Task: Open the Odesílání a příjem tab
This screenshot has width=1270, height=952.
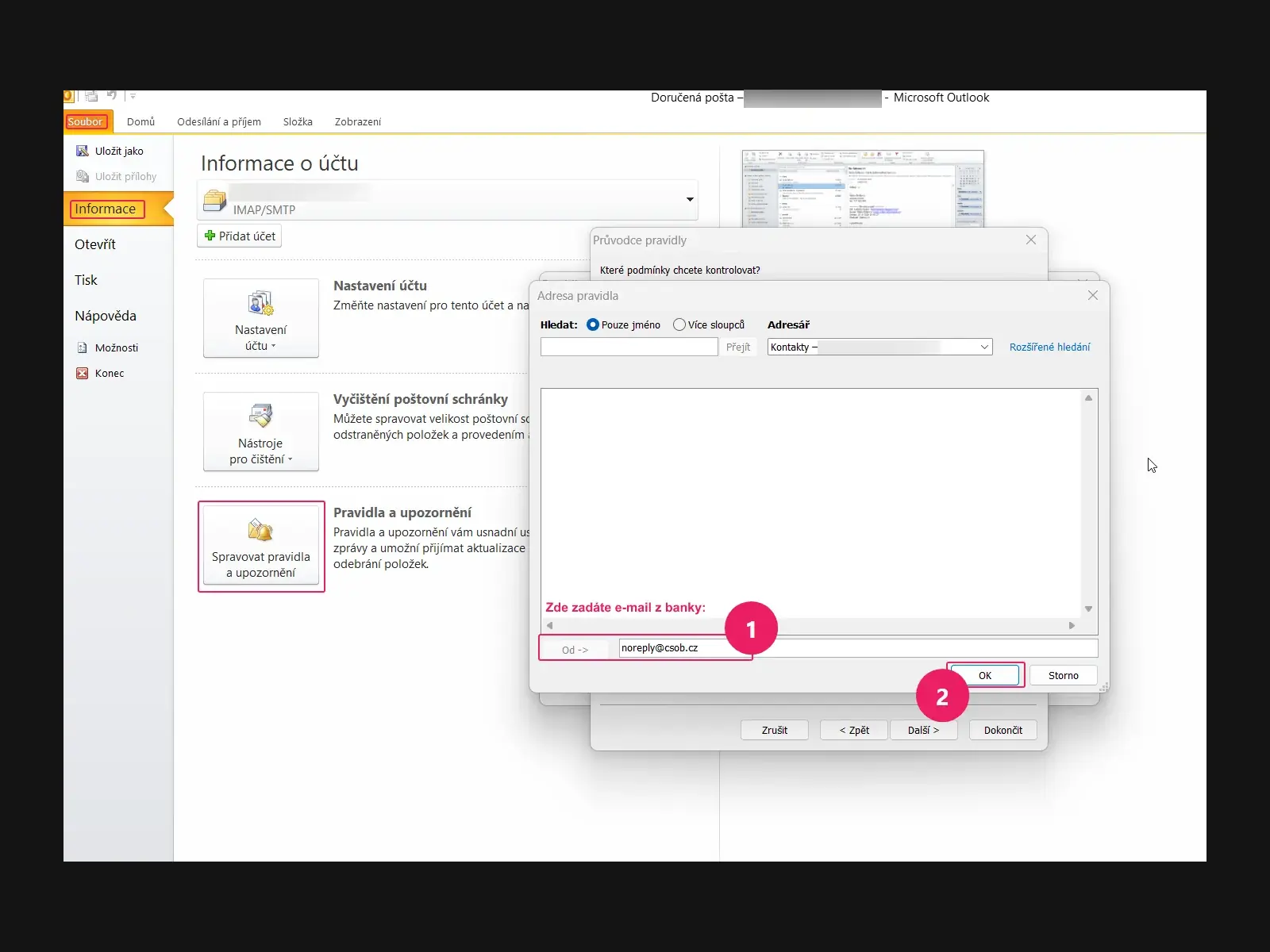Action: [x=219, y=121]
